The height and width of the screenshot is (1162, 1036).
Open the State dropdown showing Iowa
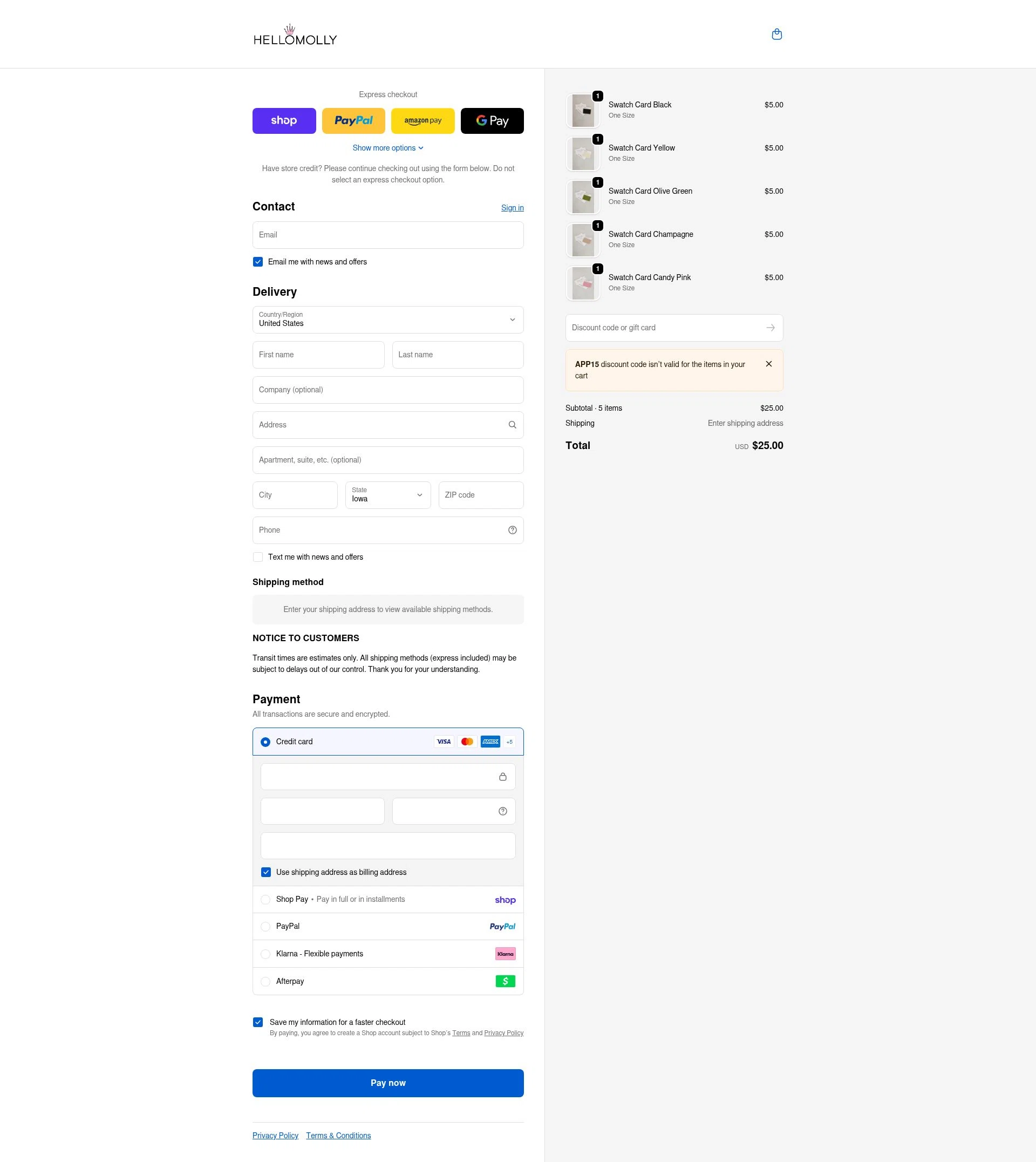(387, 495)
